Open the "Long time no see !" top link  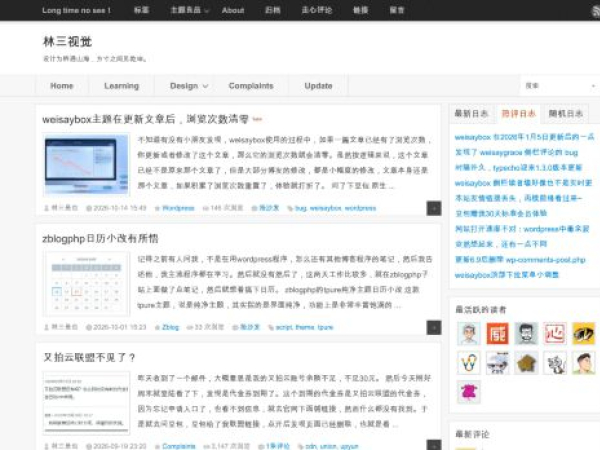coord(76,10)
